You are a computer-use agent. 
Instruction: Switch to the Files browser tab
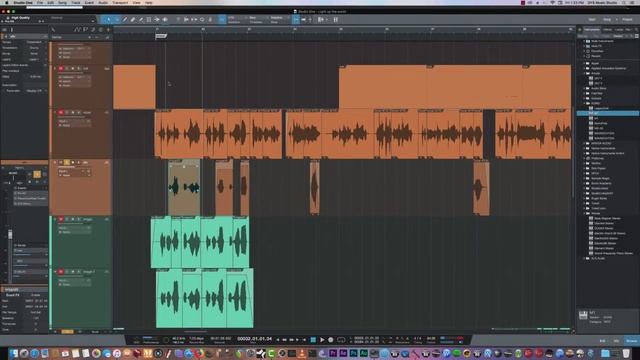coord(628,29)
